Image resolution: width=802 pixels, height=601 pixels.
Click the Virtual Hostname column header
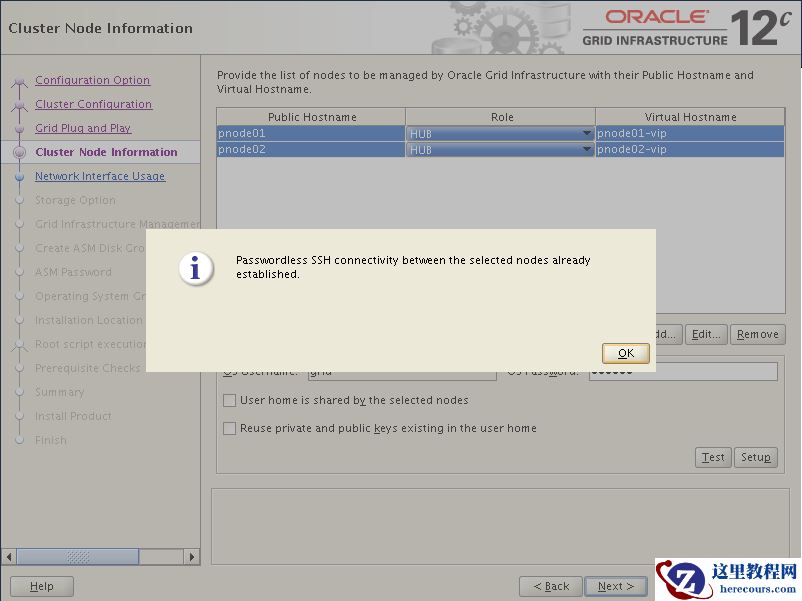coord(690,117)
